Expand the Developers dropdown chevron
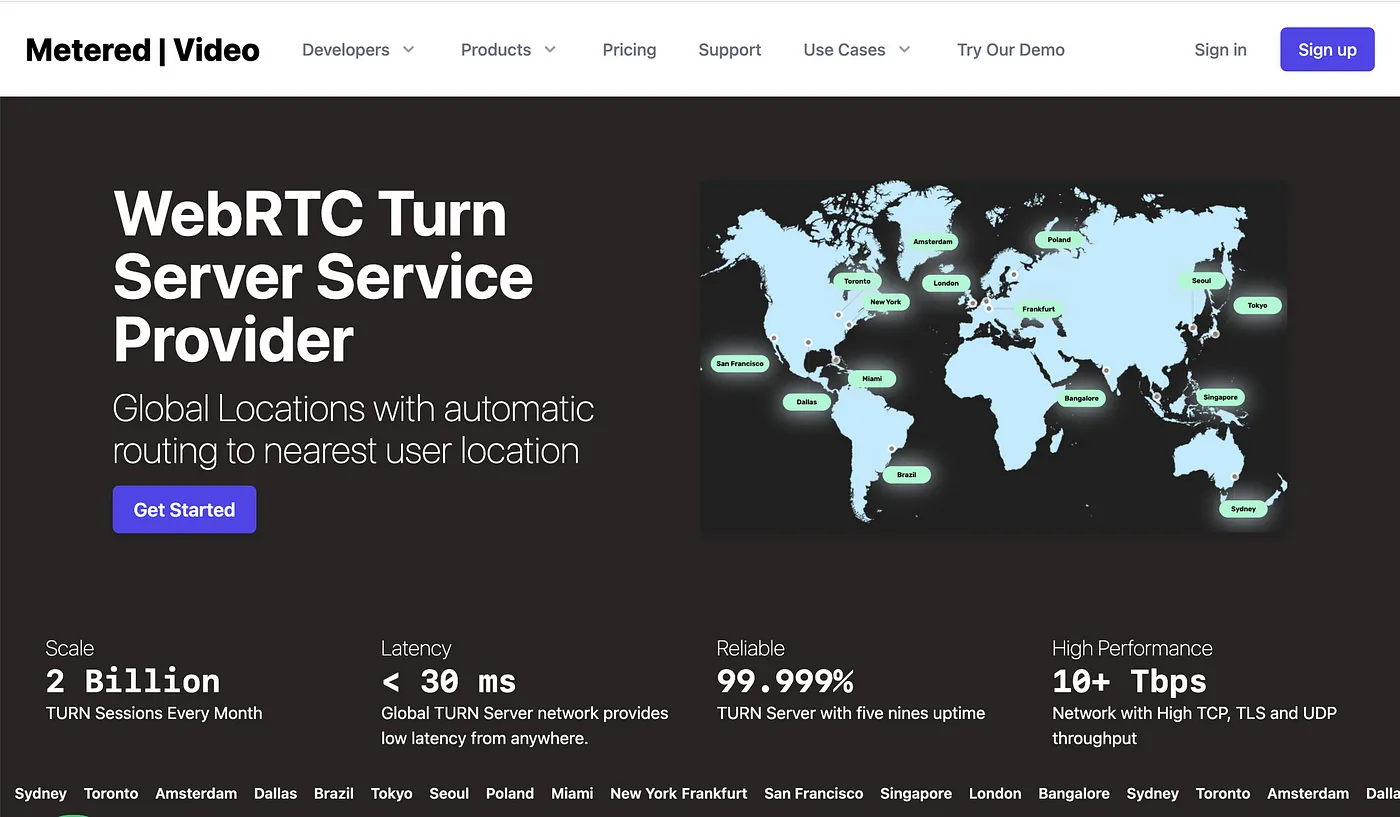 pos(408,49)
